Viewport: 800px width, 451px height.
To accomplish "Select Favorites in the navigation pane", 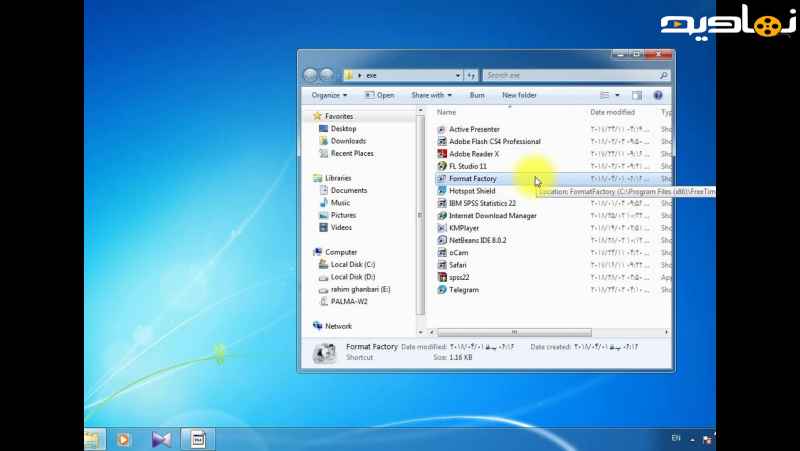I will tap(339, 116).
